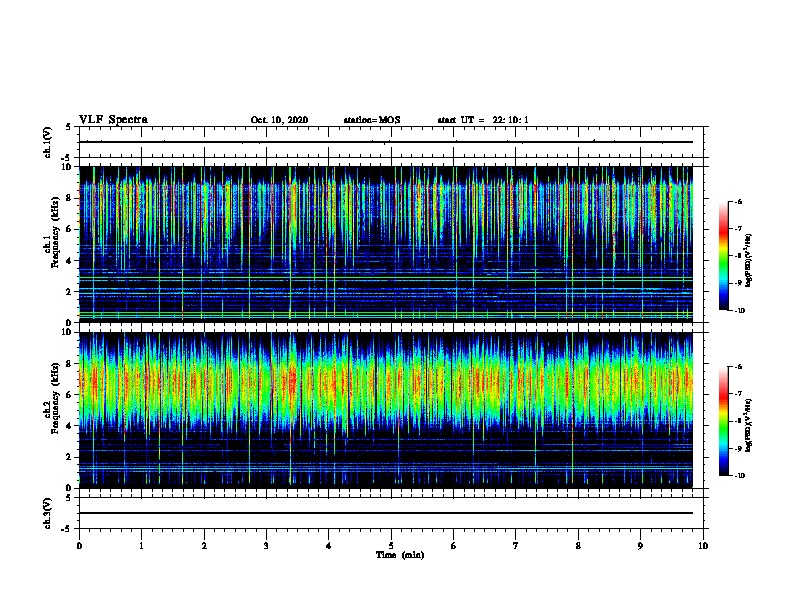Click time axis tick label "1"
Screen dimensions: 792x612
tap(141, 546)
